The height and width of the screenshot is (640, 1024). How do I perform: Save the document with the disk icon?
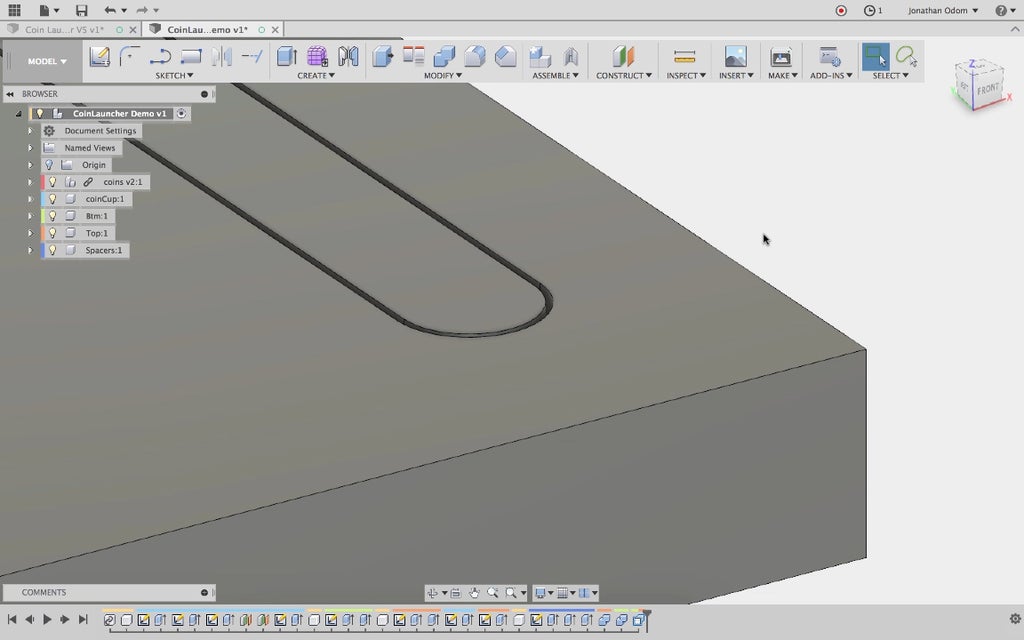81,10
